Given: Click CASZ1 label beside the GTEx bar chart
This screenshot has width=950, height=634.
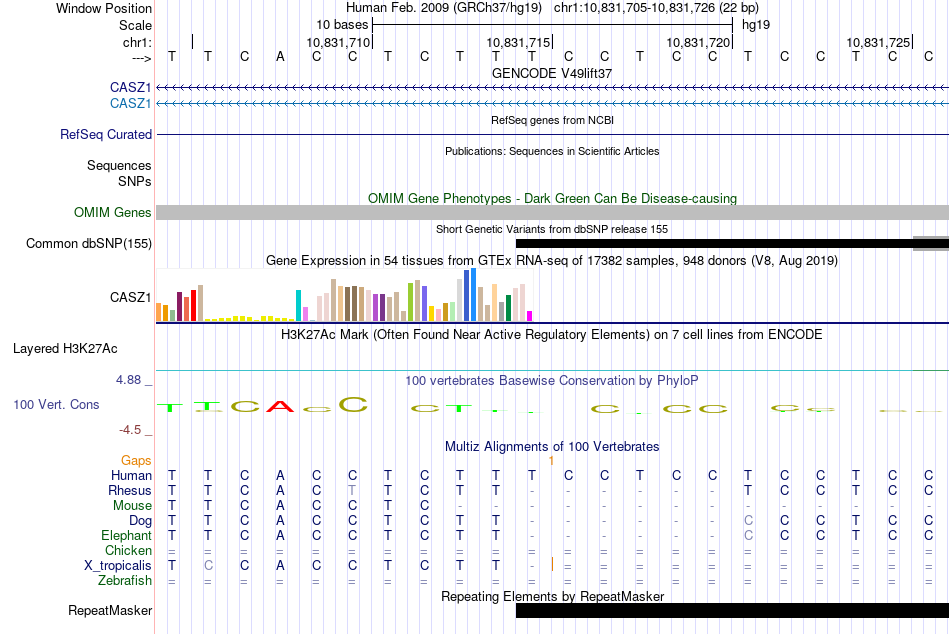Looking at the screenshot, I should (130, 297).
